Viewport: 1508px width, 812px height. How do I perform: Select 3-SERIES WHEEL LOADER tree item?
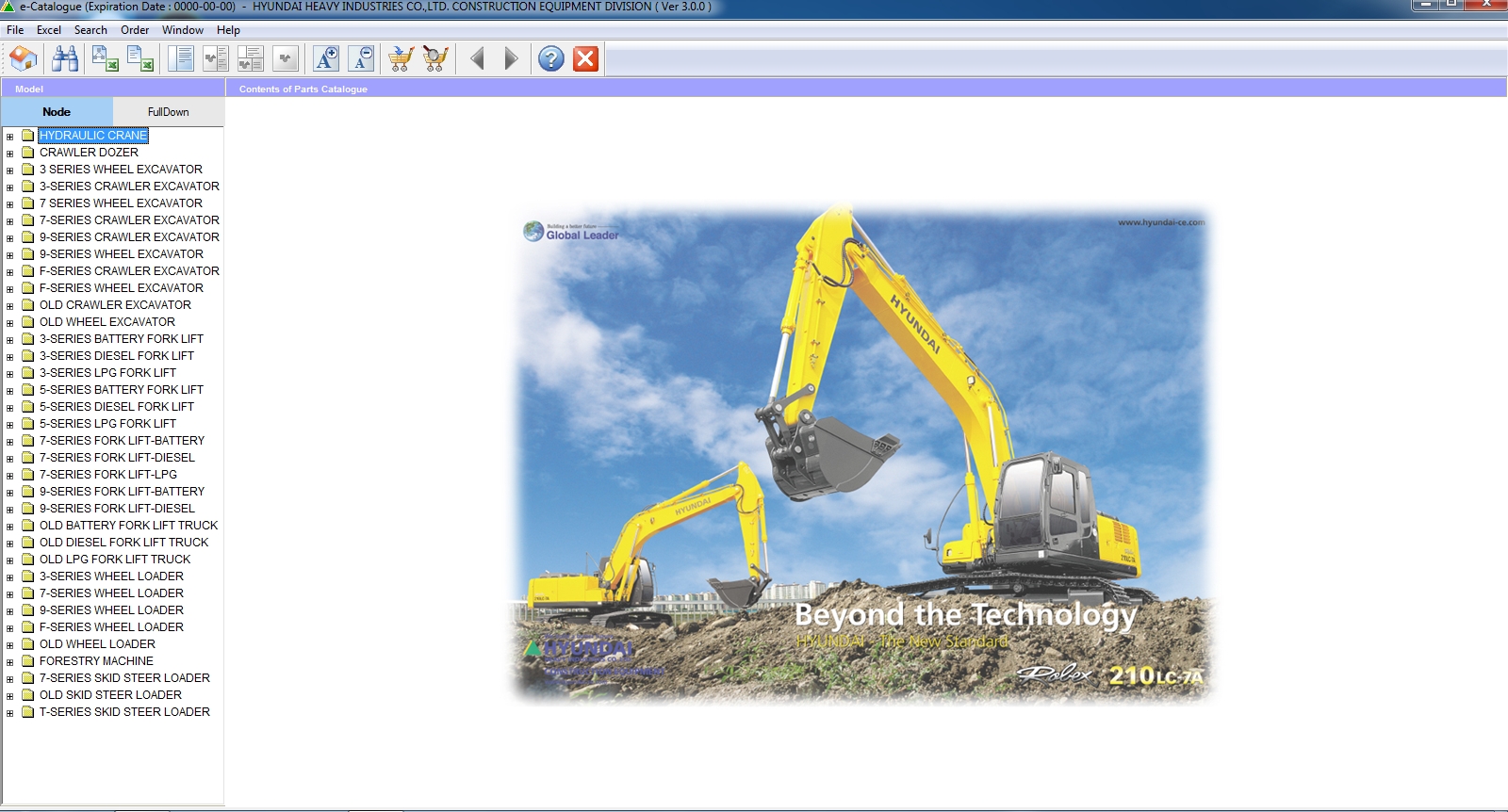[x=111, y=576]
